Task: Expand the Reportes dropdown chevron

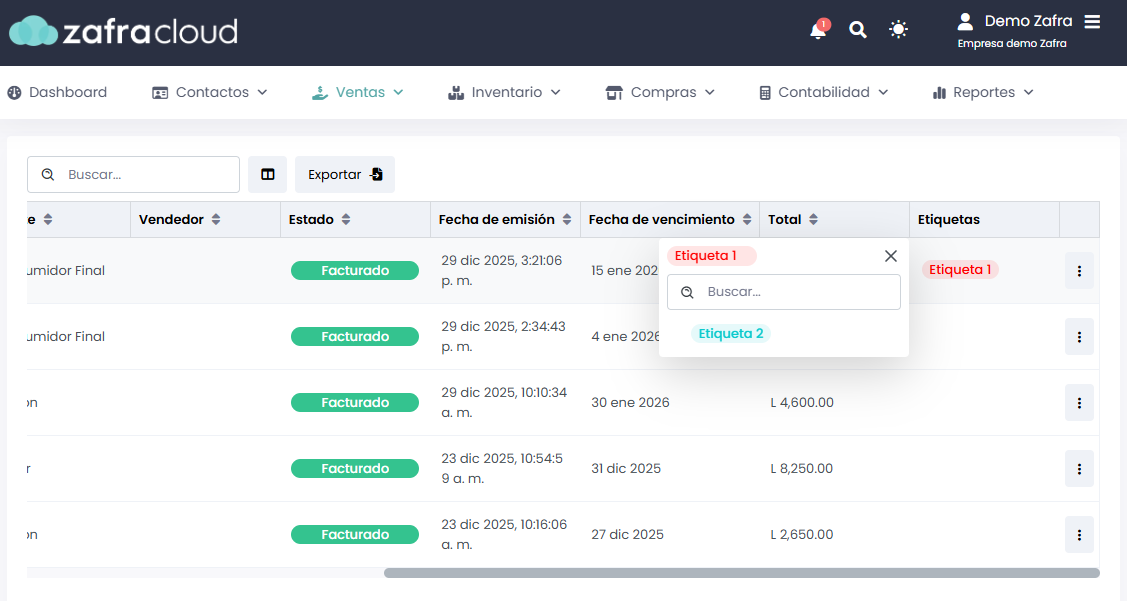Action: (x=1029, y=92)
